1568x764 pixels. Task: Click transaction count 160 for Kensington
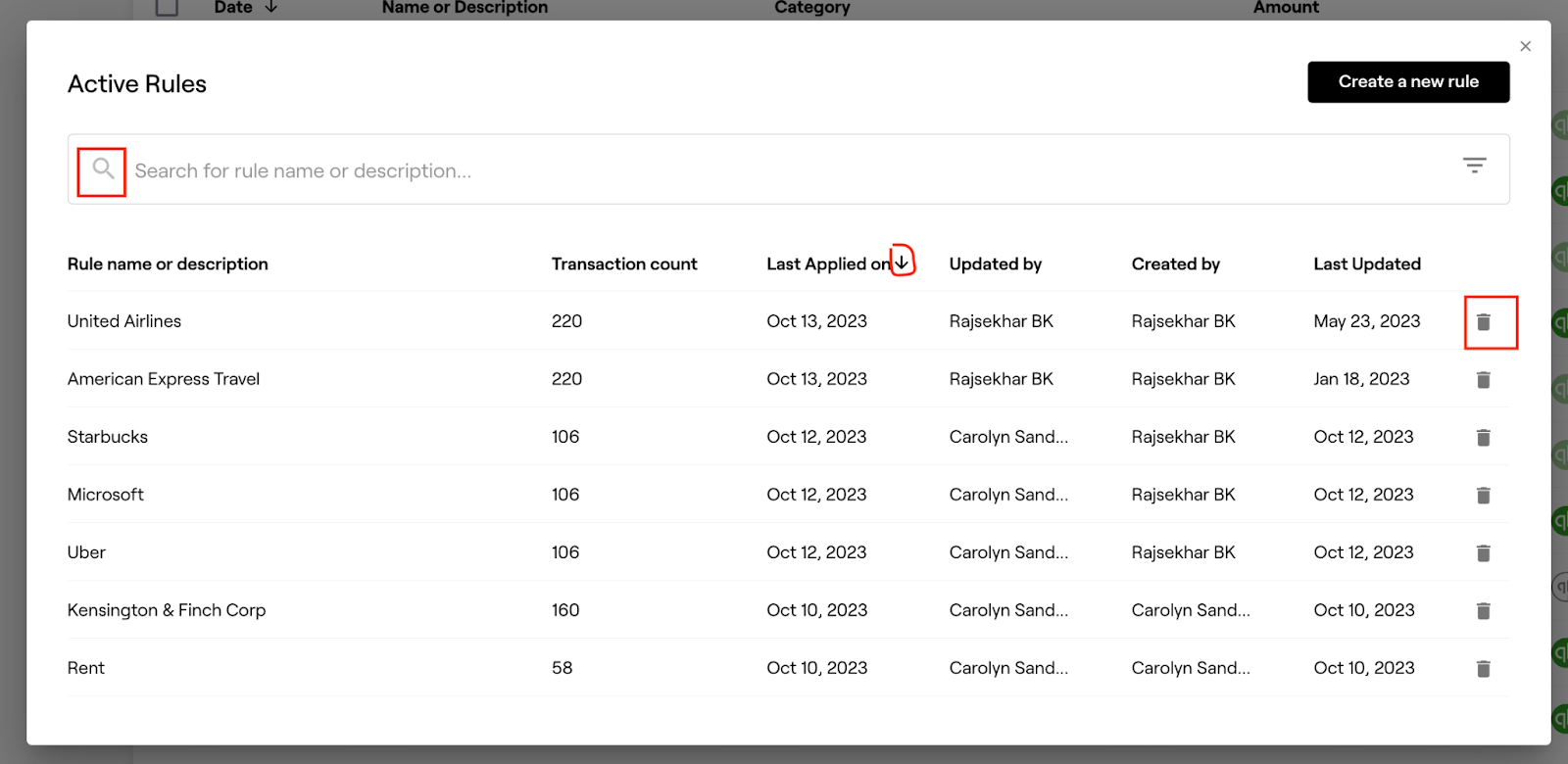click(x=565, y=610)
